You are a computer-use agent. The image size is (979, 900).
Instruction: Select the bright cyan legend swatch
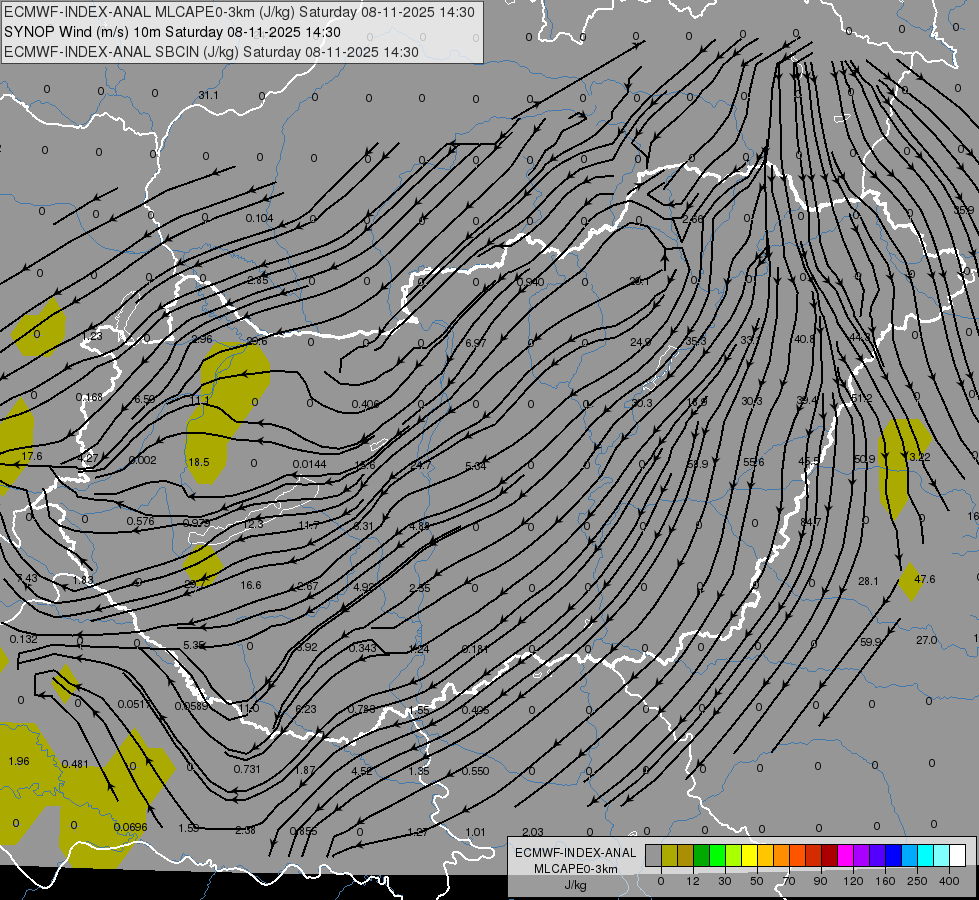925,855
